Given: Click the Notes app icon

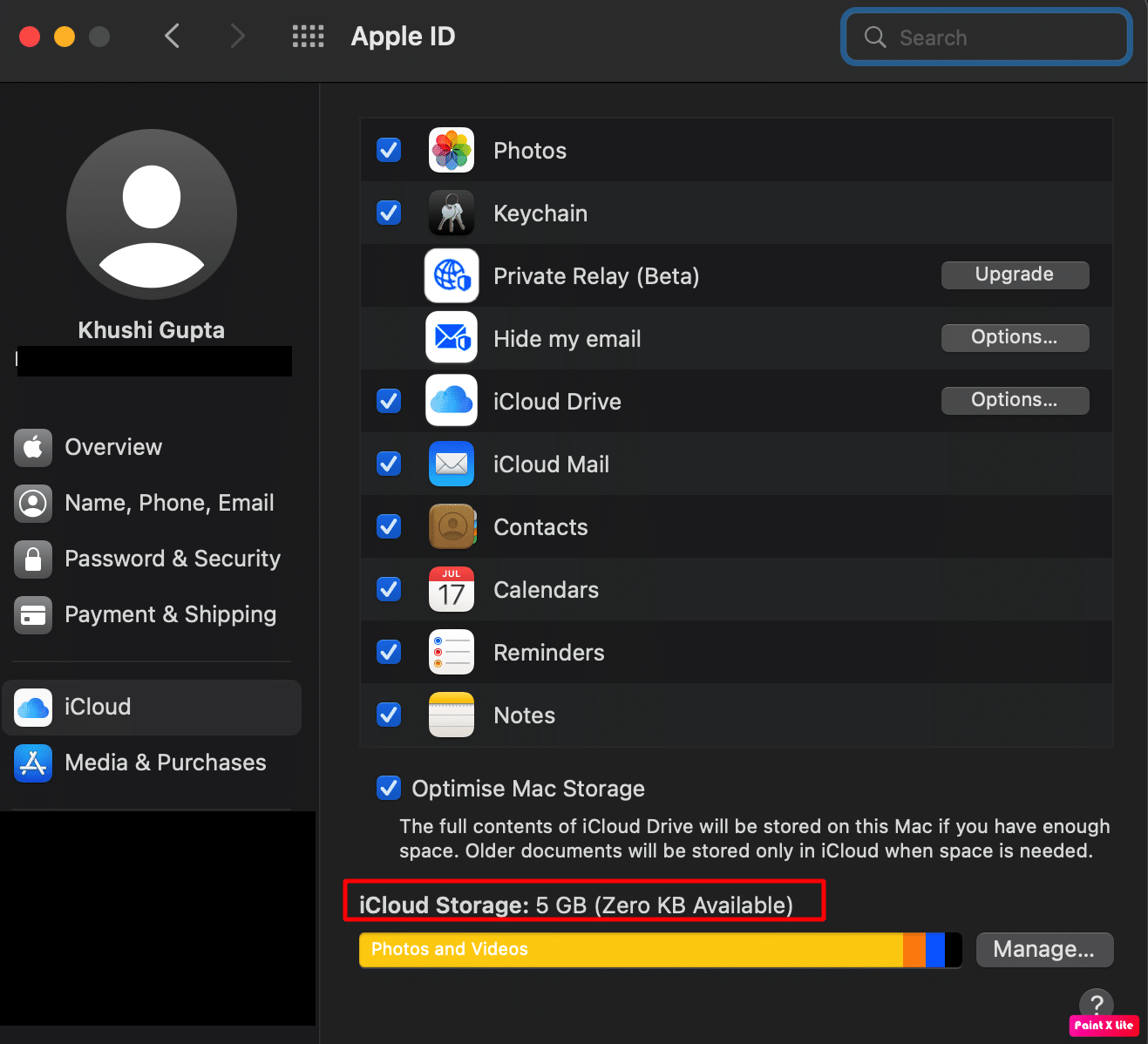Looking at the screenshot, I should click(x=452, y=715).
